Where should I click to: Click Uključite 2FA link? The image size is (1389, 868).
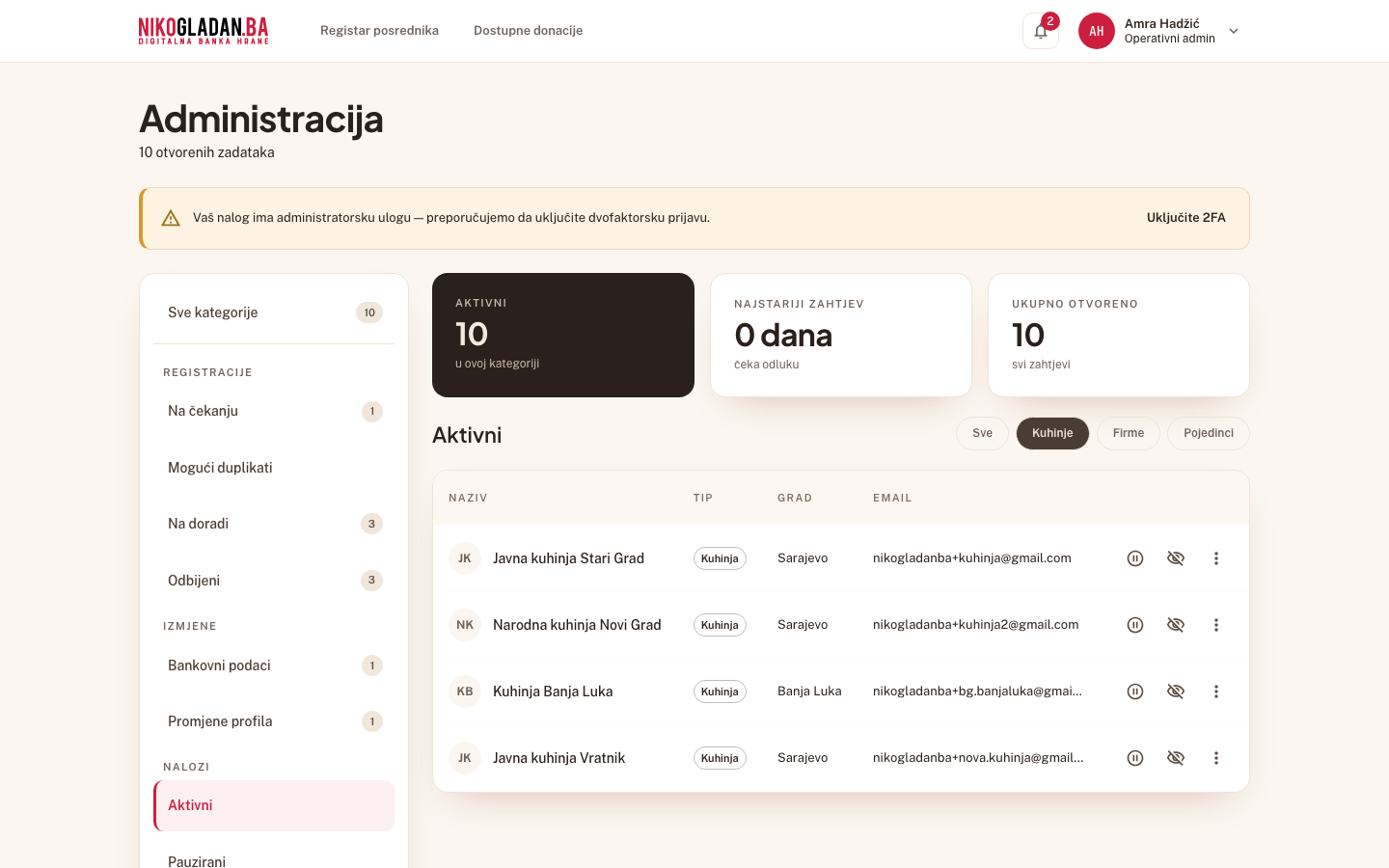[1186, 218]
